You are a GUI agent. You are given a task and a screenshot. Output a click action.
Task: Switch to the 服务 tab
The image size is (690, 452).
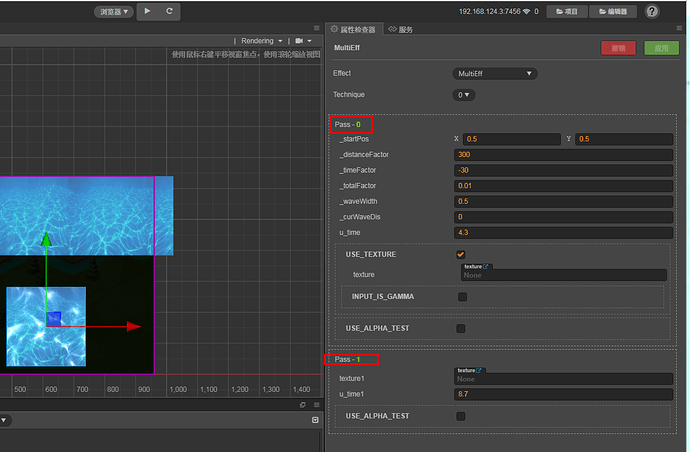point(400,29)
